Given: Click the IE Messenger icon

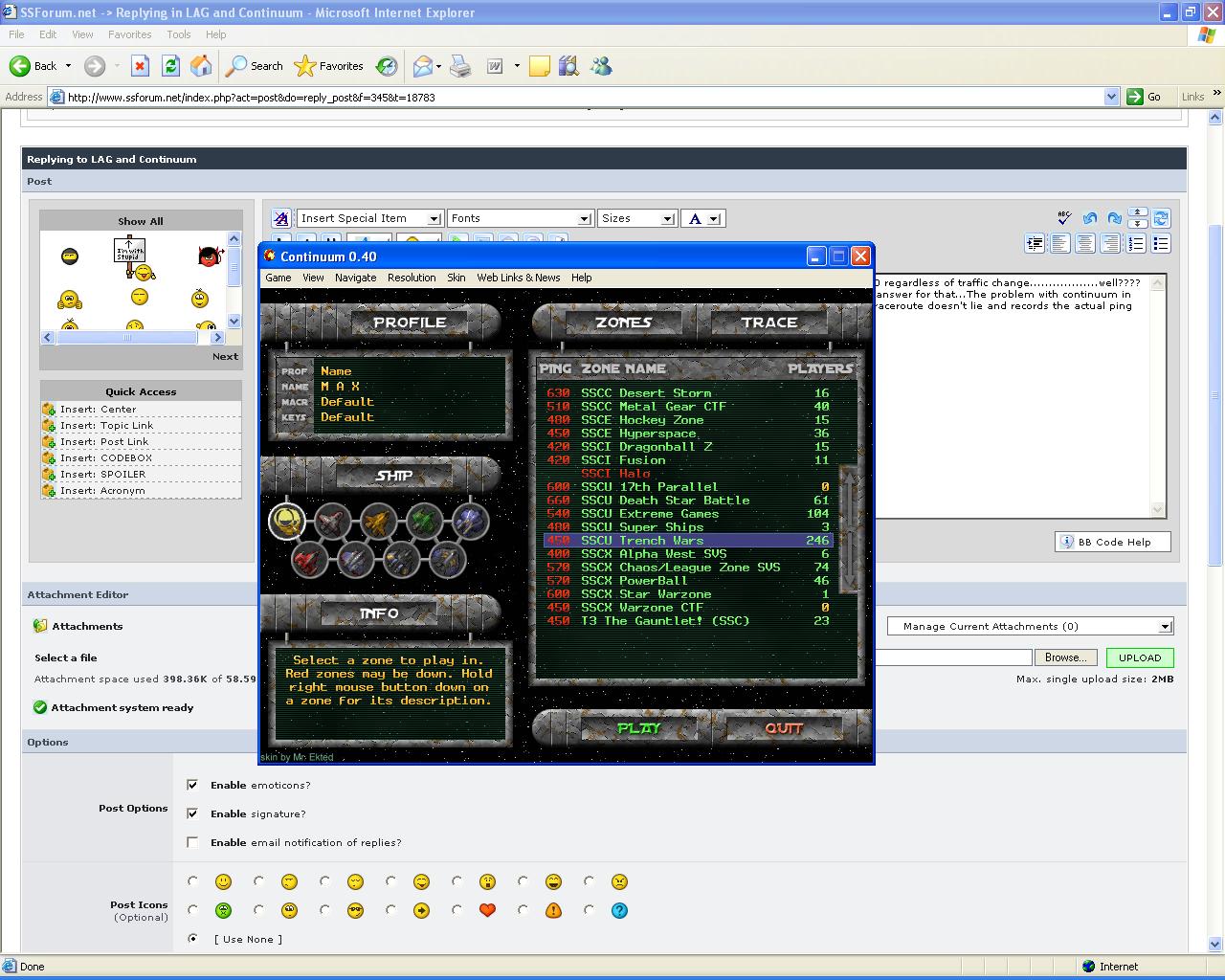Looking at the screenshot, I should 601,66.
